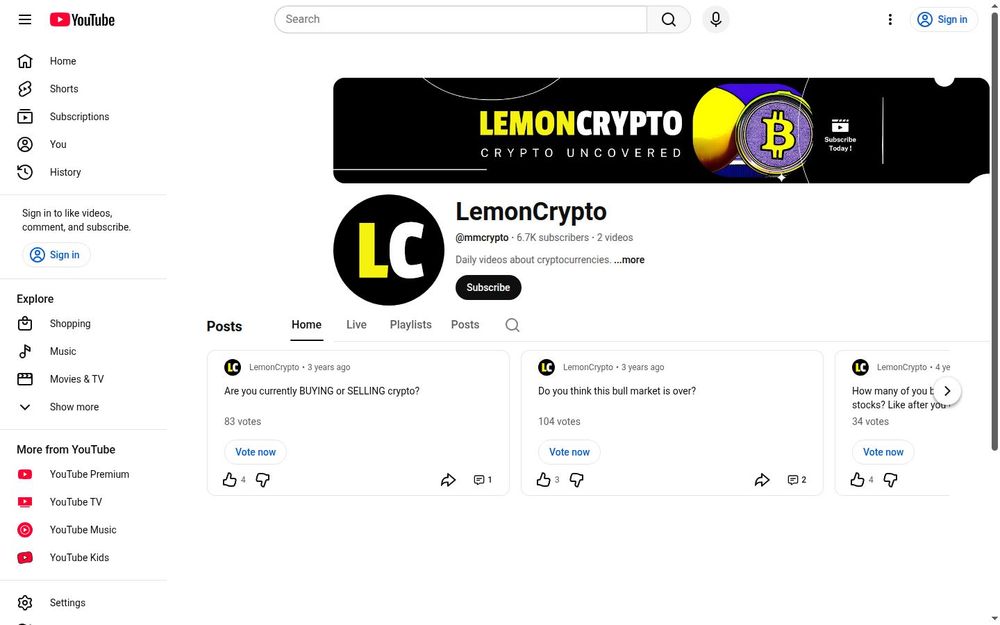
Task: Open the hamburger guide menu
Action: pyautogui.click(x=25, y=20)
